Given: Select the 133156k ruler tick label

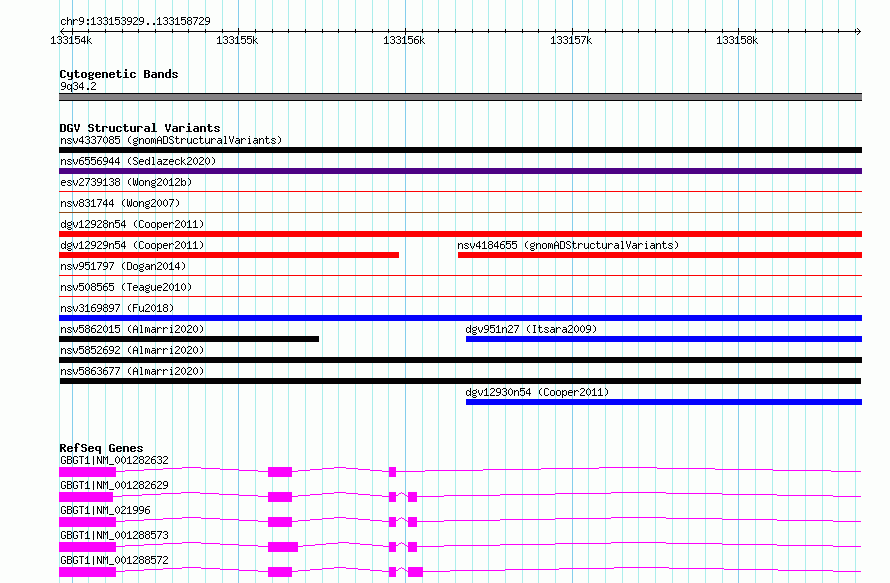Looking at the screenshot, I should coord(404,40).
